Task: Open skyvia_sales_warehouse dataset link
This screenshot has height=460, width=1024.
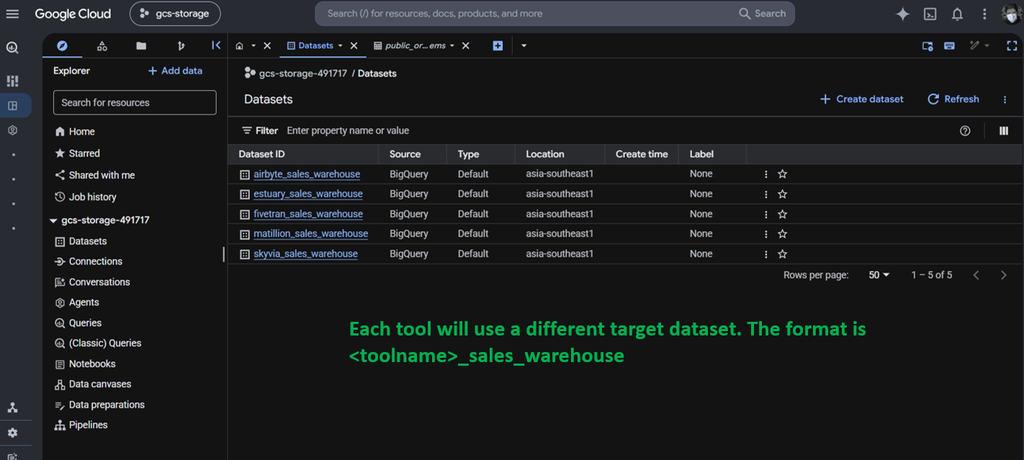Action: (306, 254)
